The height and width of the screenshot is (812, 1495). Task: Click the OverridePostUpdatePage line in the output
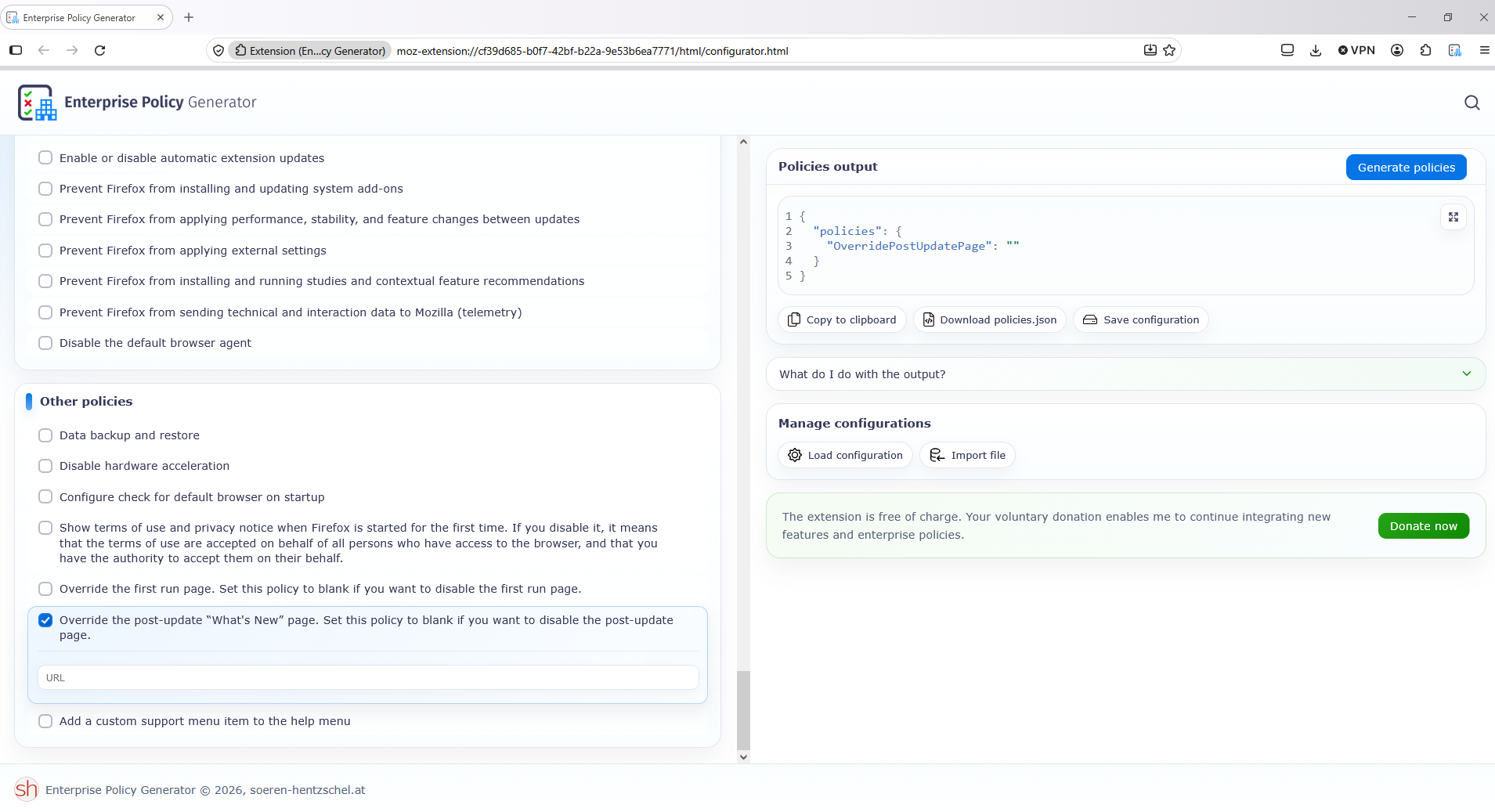(x=923, y=246)
